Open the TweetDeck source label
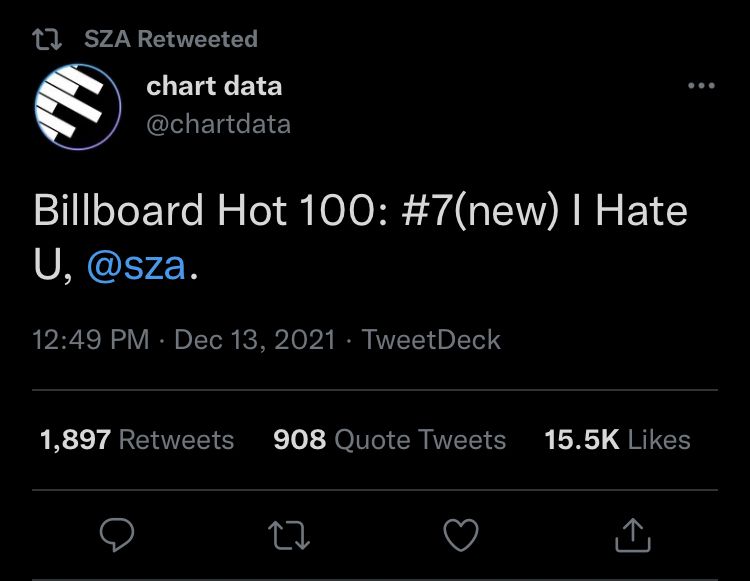The image size is (750, 581). [431, 340]
